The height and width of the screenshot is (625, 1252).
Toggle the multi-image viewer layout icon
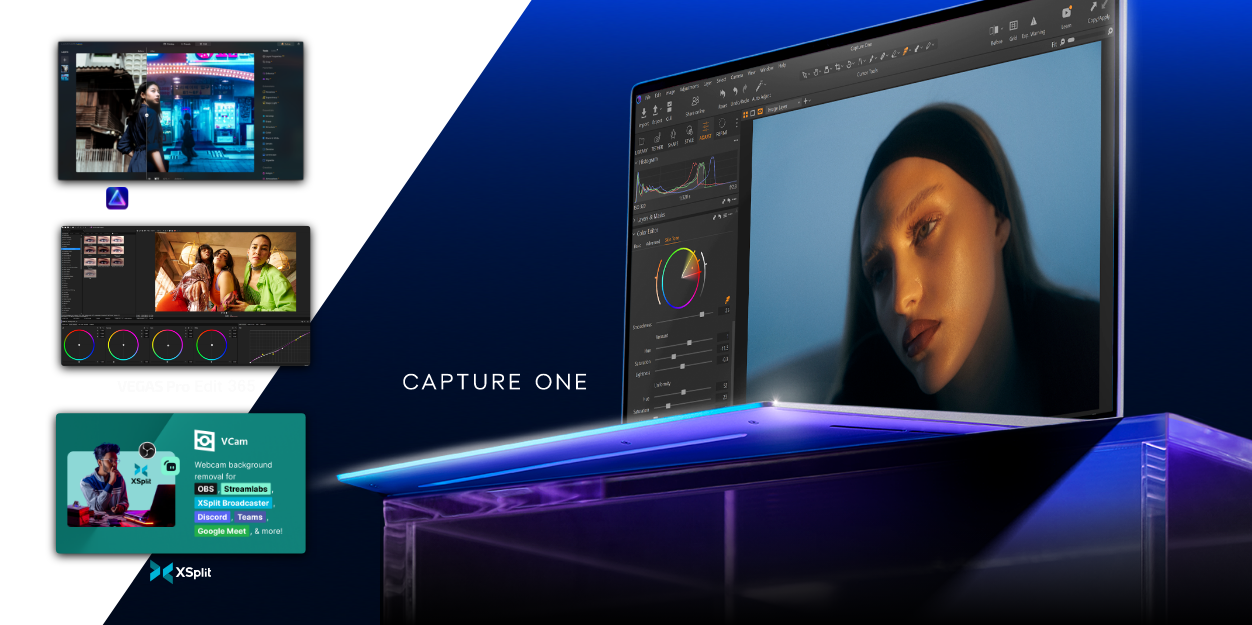pos(746,113)
